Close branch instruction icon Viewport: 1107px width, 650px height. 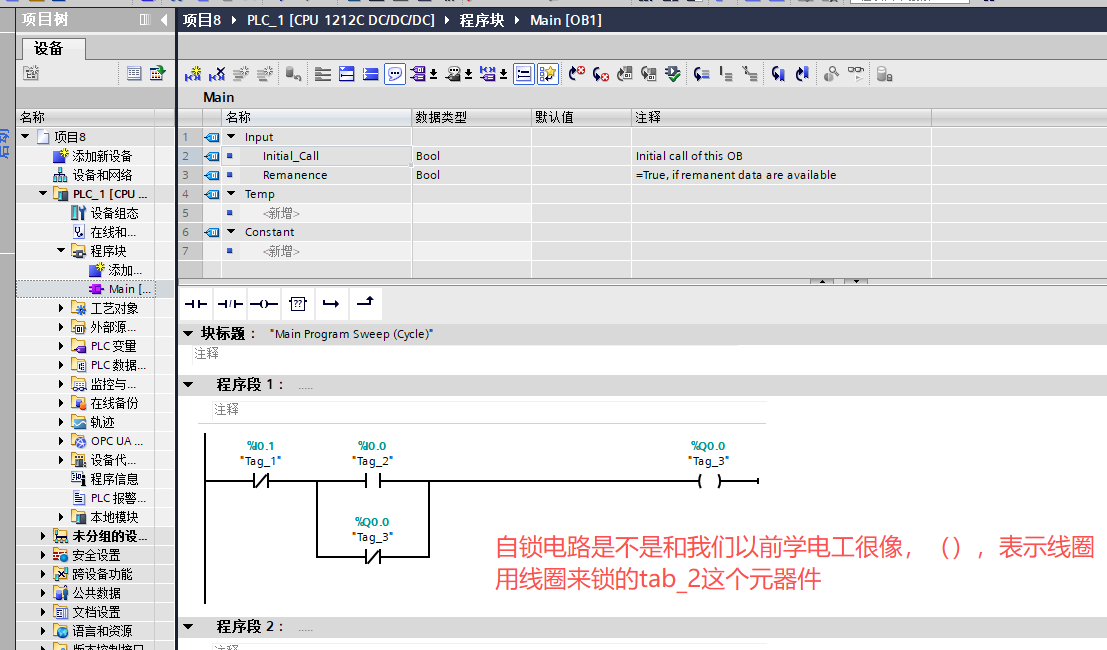pos(365,303)
